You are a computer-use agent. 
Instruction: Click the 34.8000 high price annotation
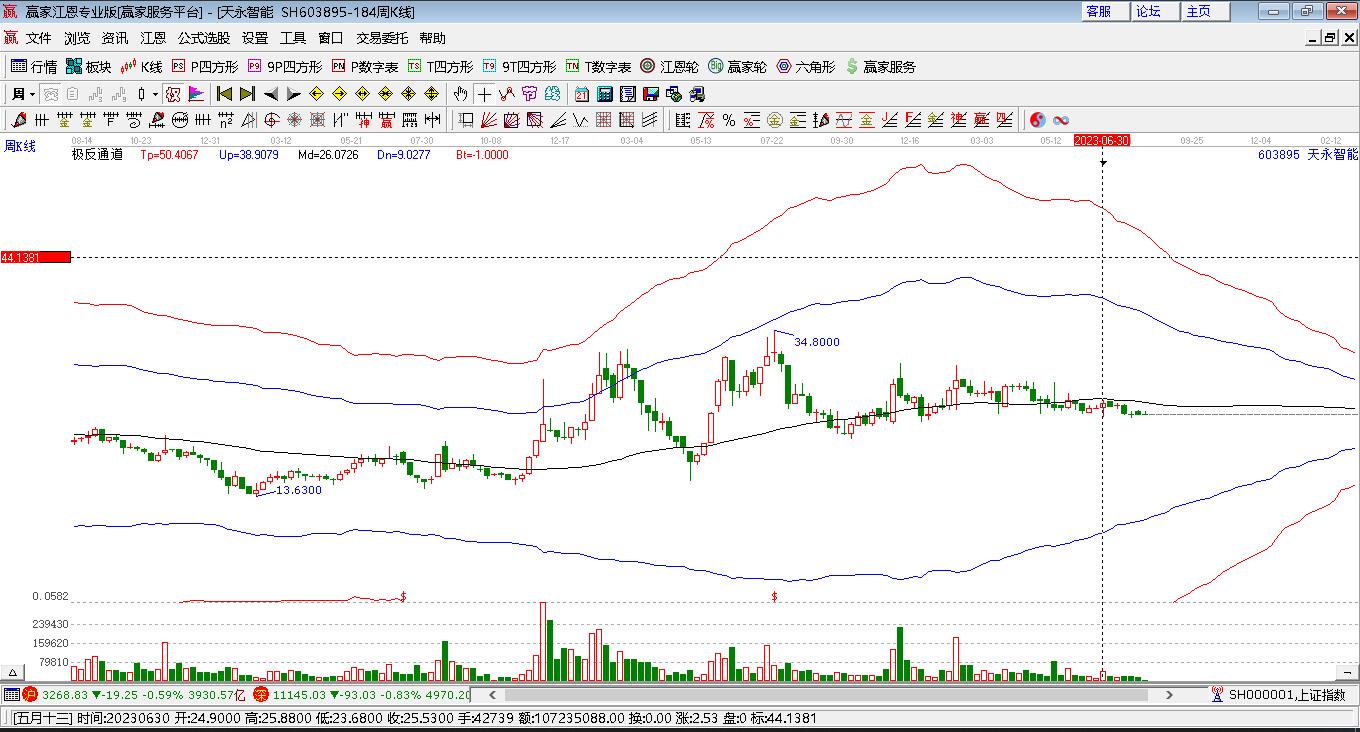[x=817, y=342]
